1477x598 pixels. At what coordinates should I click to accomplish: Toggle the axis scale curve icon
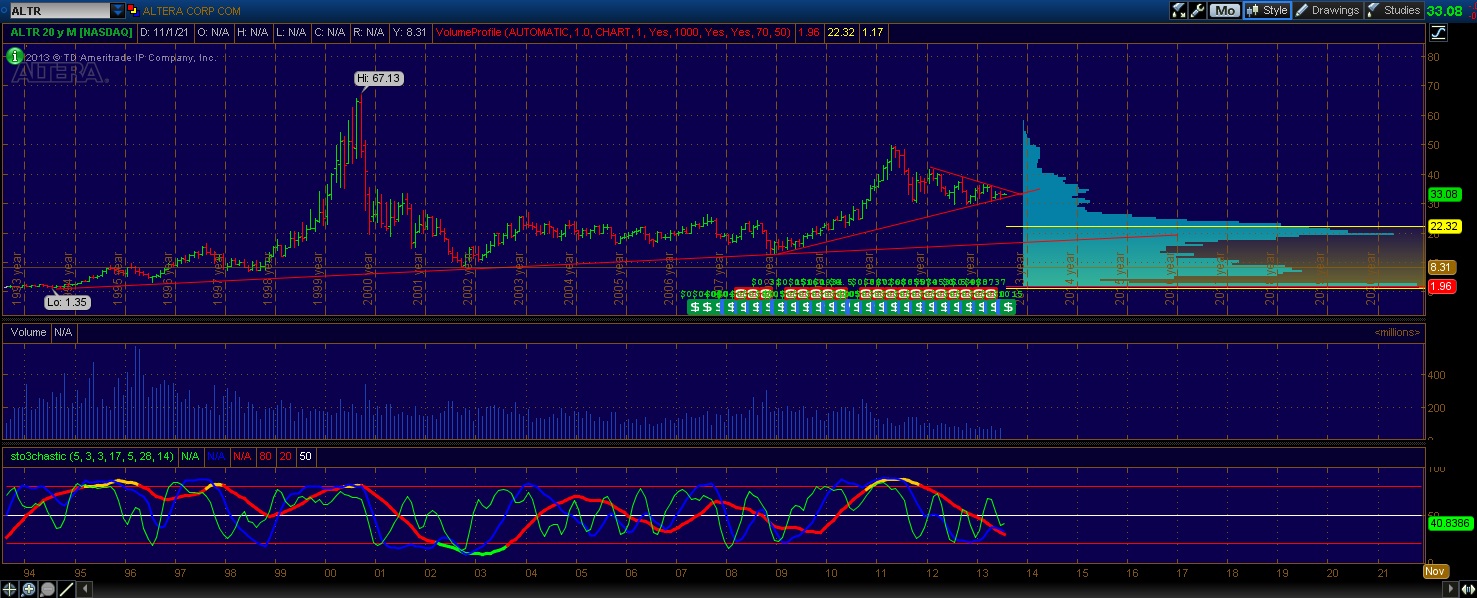click(1438, 32)
